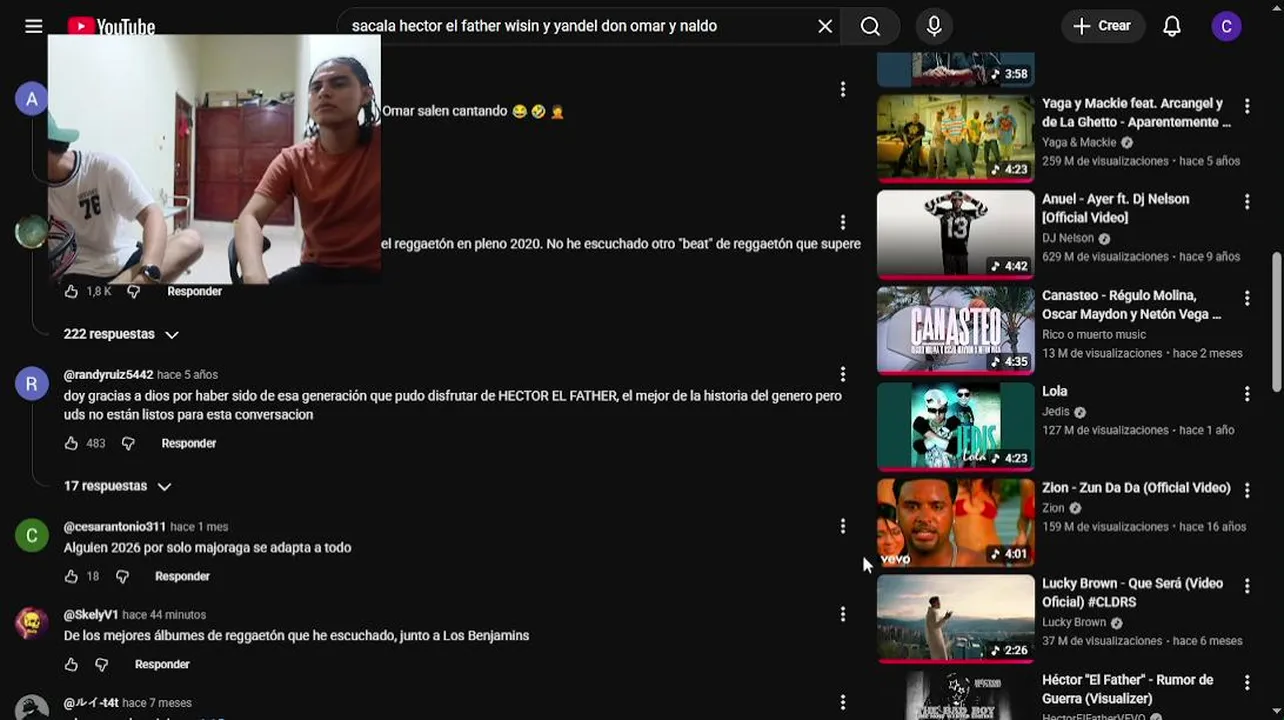
Task: Start voice search with microphone
Action: pos(934,26)
